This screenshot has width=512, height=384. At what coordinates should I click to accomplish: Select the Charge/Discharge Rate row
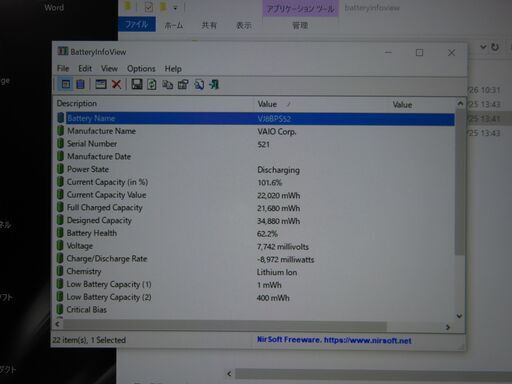(255, 259)
